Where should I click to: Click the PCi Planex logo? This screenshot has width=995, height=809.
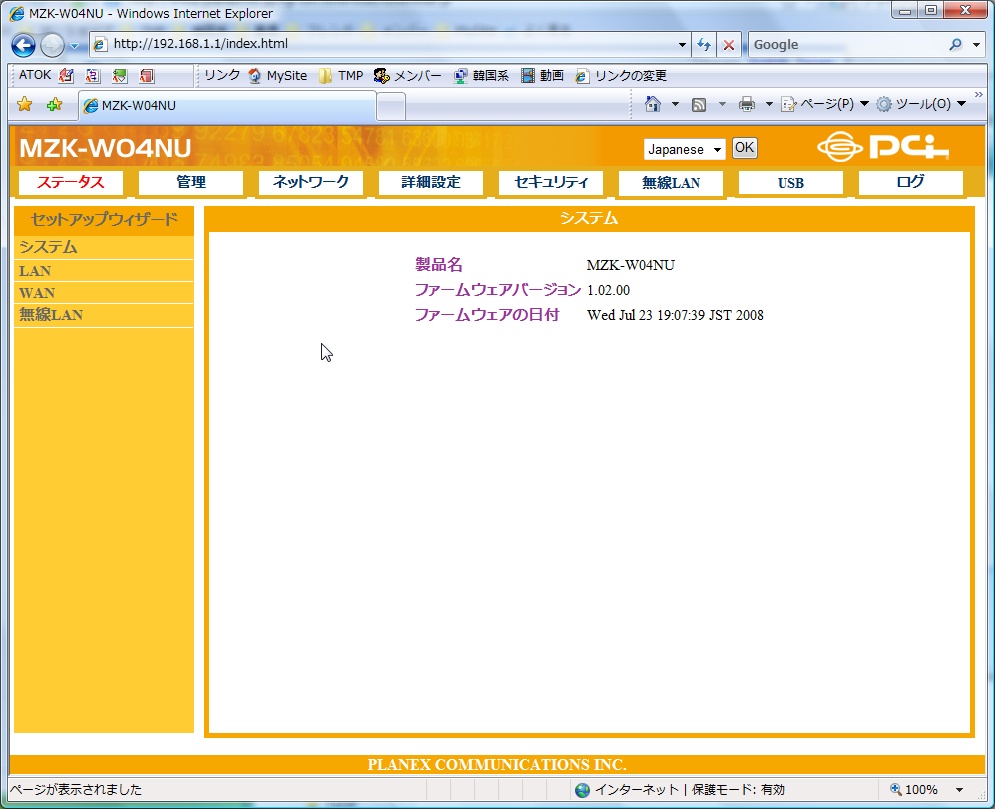883,147
